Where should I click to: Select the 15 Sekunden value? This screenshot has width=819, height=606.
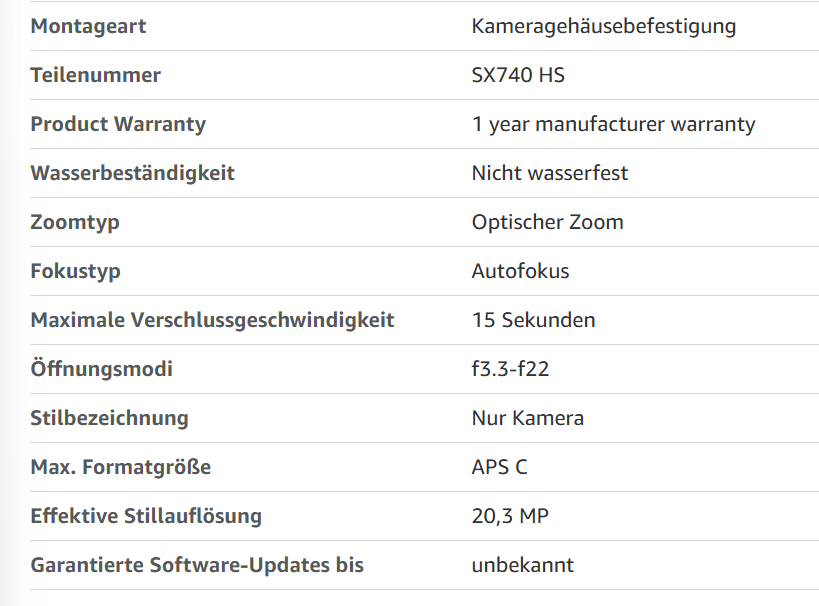pyautogui.click(x=533, y=320)
